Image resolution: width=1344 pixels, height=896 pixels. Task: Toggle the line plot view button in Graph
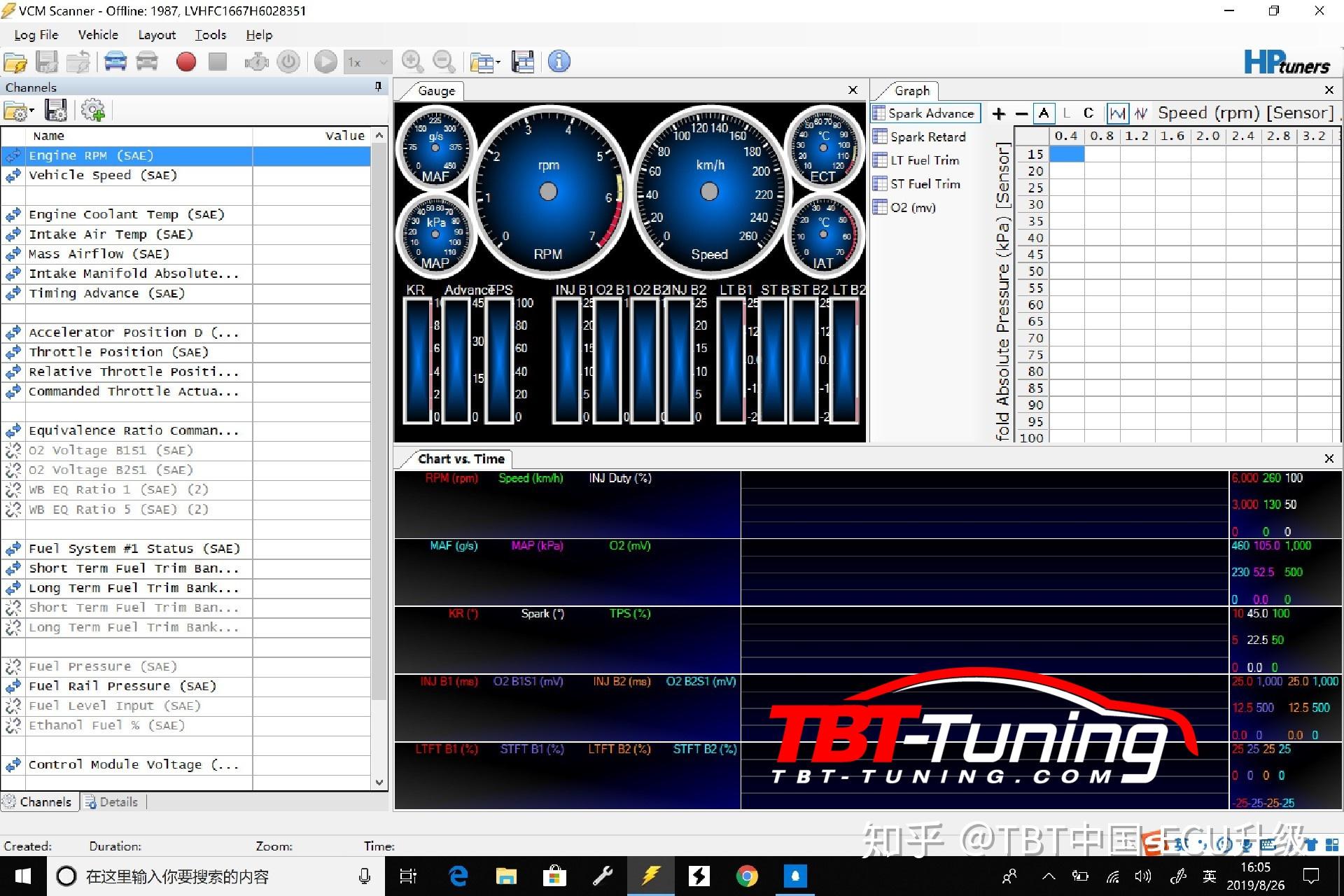[1117, 113]
